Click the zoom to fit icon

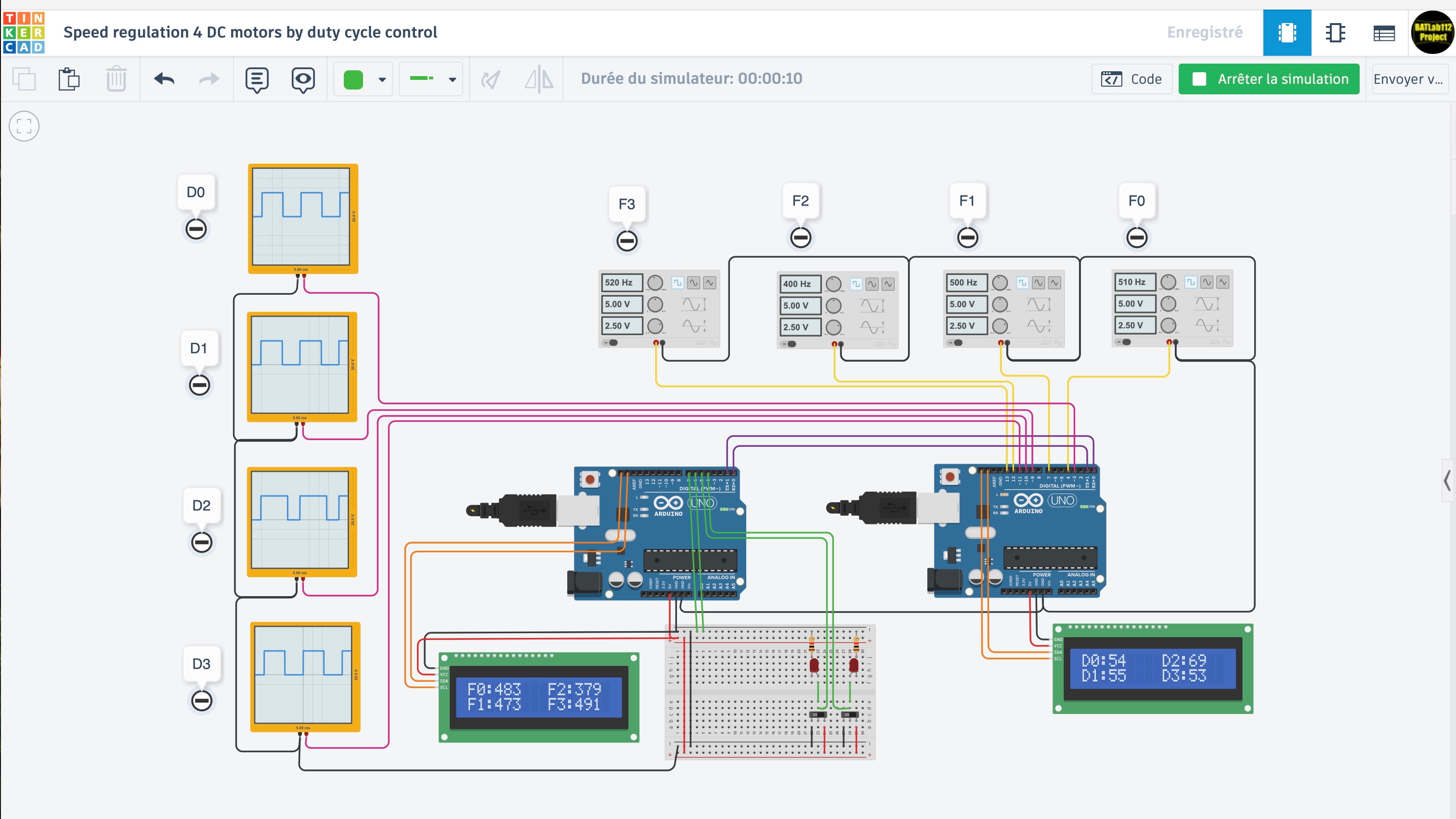click(x=24, y=126)
